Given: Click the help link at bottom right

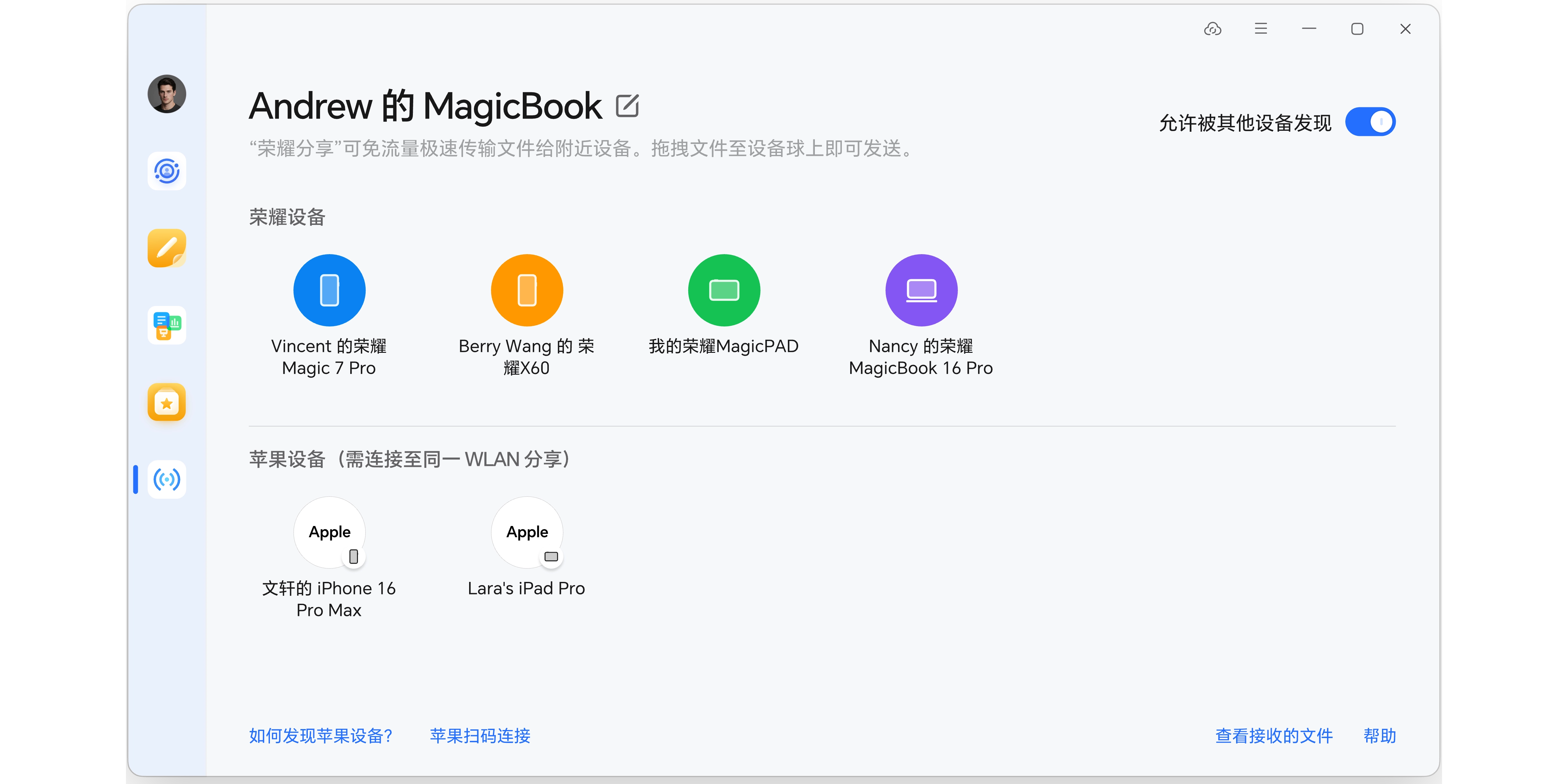Looking at the screenshot, I should click(1379, 736).
